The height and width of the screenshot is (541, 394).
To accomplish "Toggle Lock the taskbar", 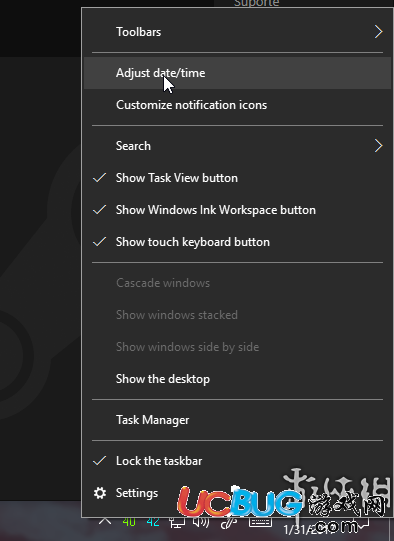I will tap(237, 461).
